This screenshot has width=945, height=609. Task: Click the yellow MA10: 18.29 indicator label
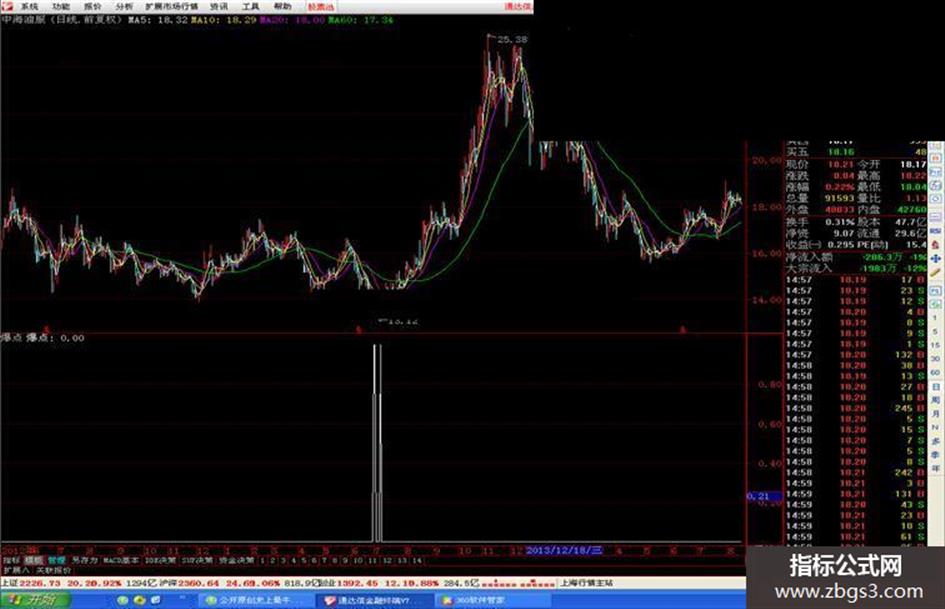pyautogui.click(x=224, y=20)
